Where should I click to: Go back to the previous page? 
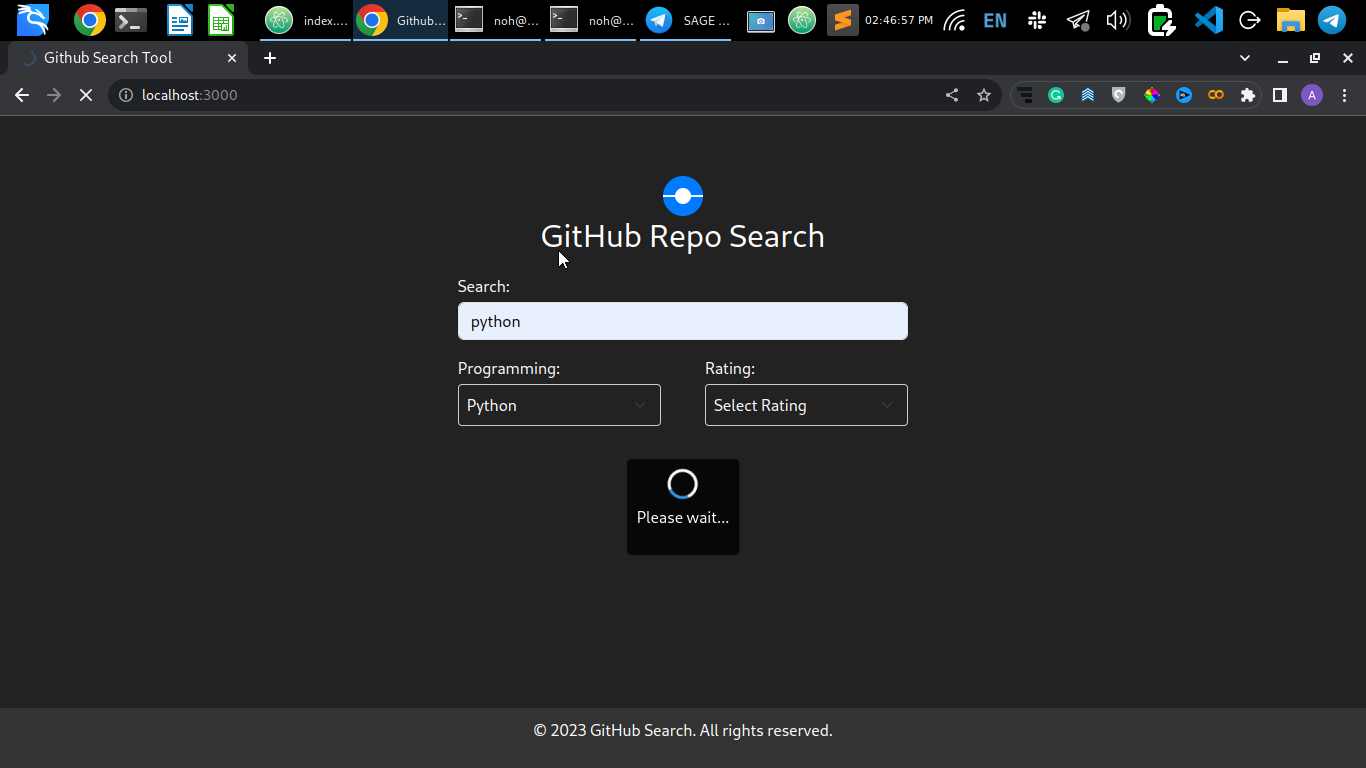coord(22,95)
